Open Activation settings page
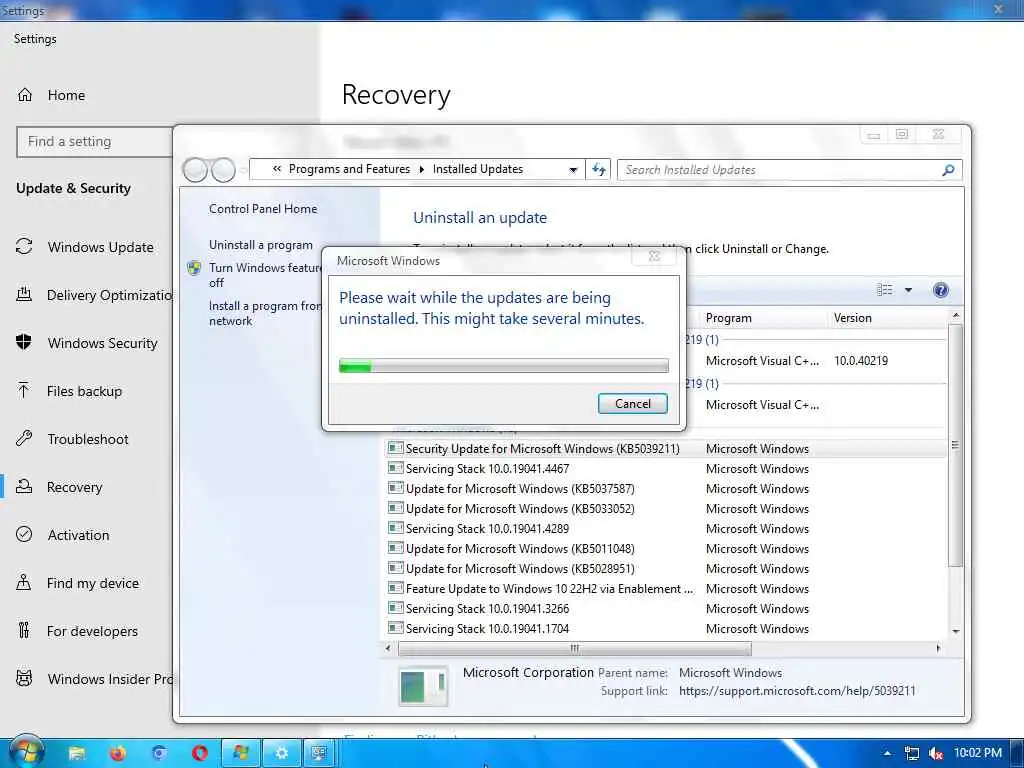The width and height of the screenshot is (1024, 768). click(78, 536)
